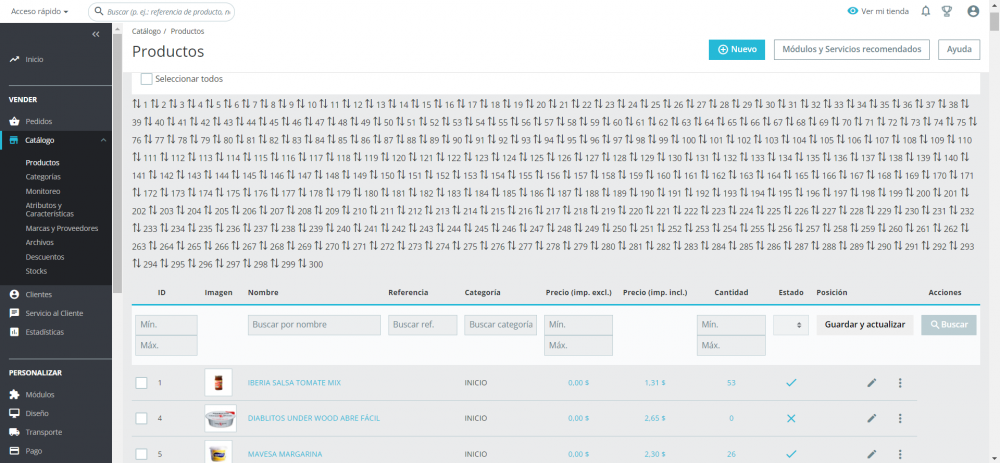Click the Ayuda button
The height and width of the screenshot is (463, 1000).
tap(959, 50)
